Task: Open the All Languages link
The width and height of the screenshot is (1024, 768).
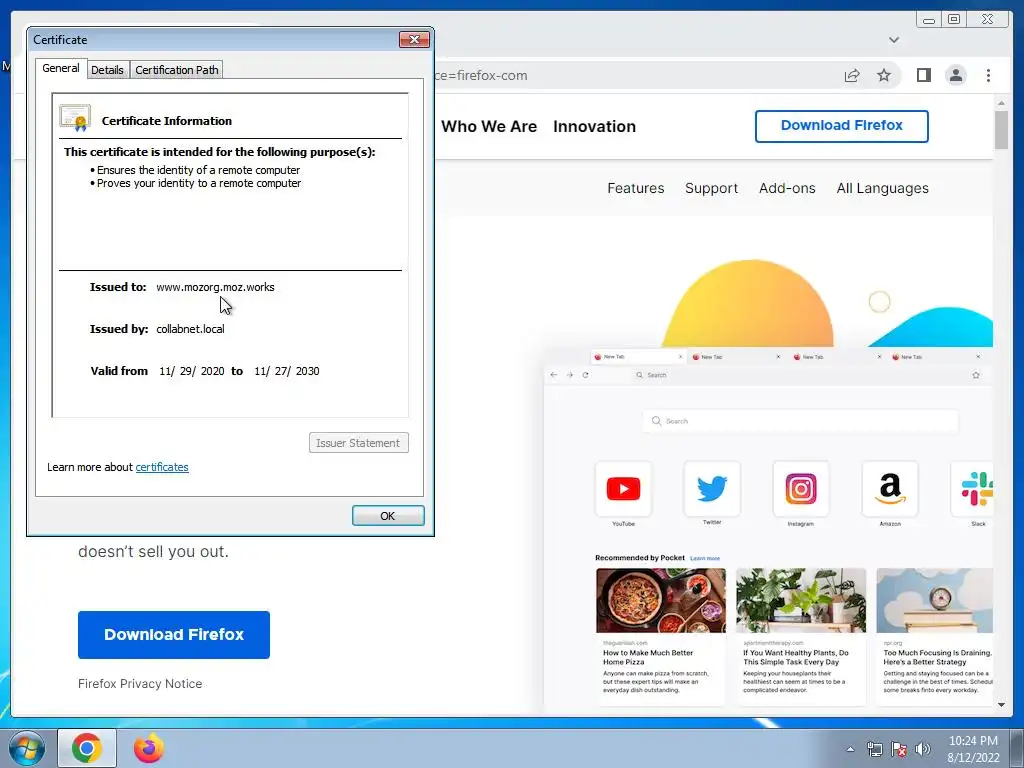Action: tap(882, 188)
